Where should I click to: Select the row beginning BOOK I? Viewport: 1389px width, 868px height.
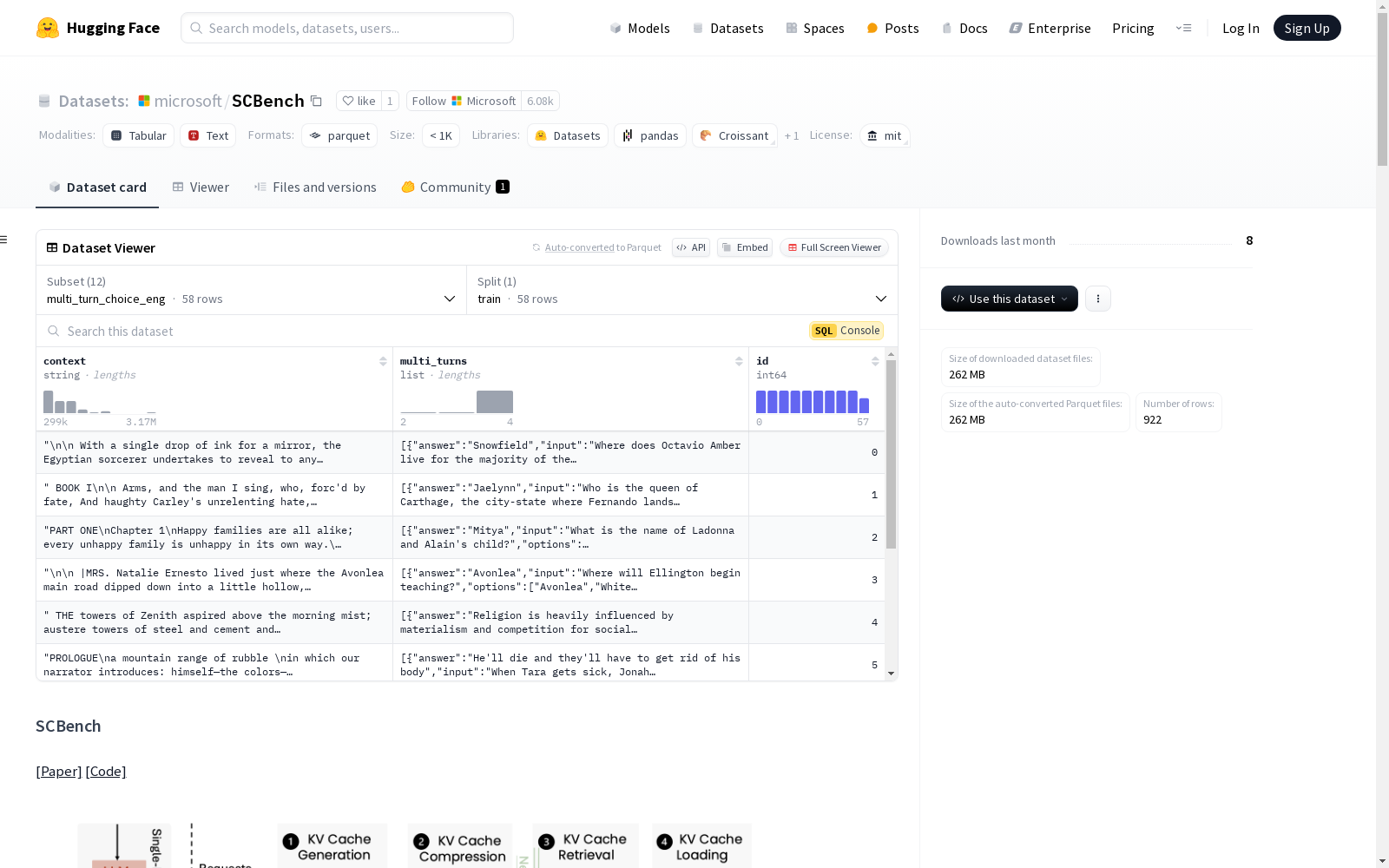pyautogui.click(x=461, y=495)
